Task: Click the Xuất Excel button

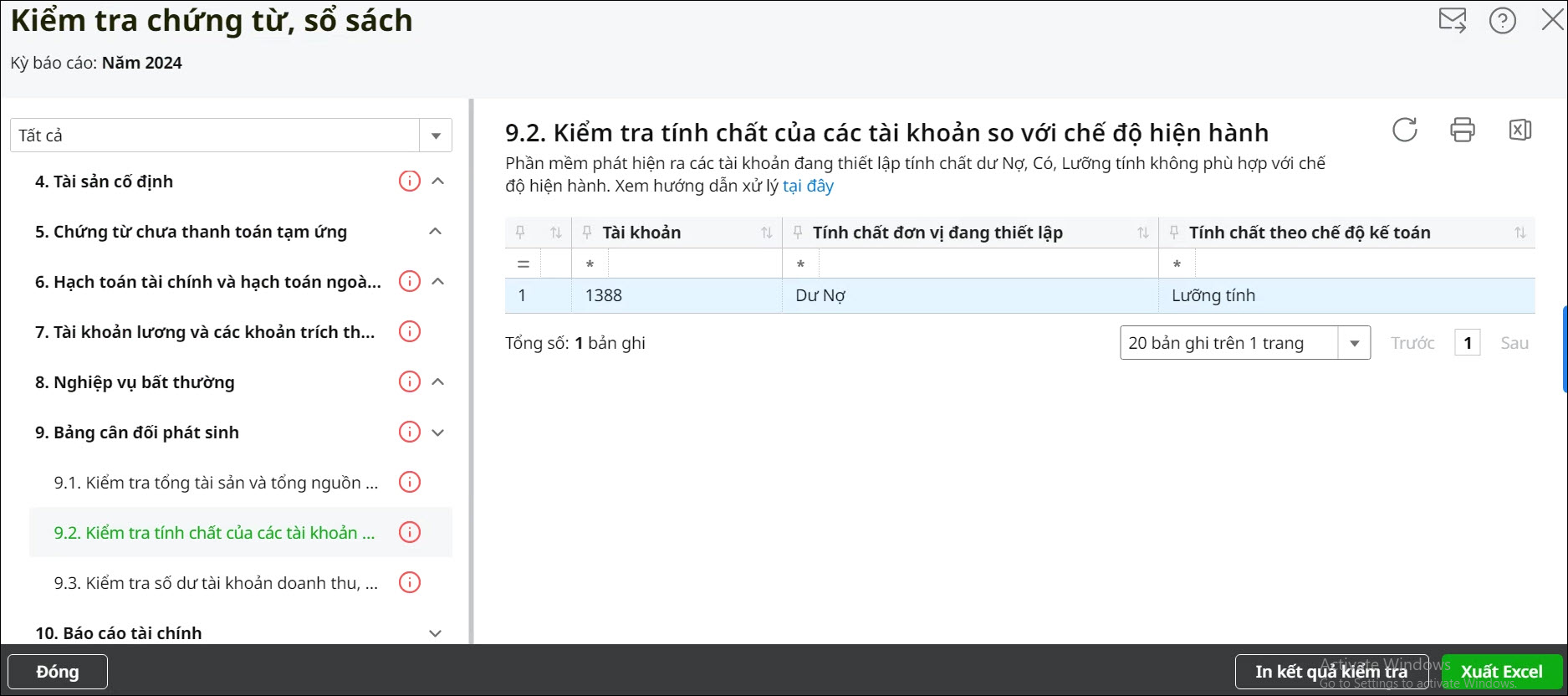Action: (x=1501, y=672)
